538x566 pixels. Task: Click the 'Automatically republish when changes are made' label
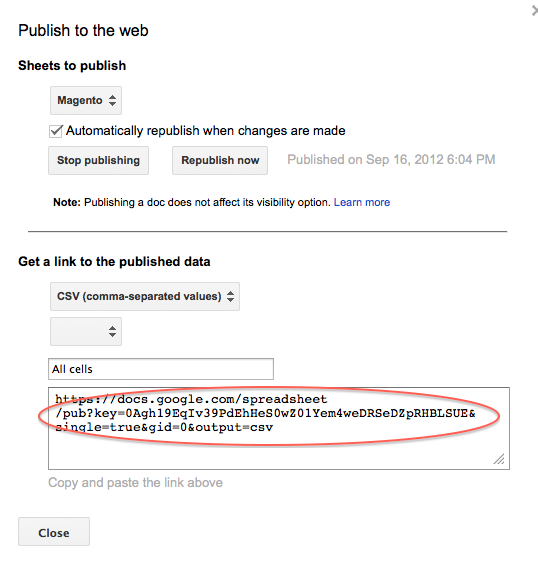pos(205,131)
